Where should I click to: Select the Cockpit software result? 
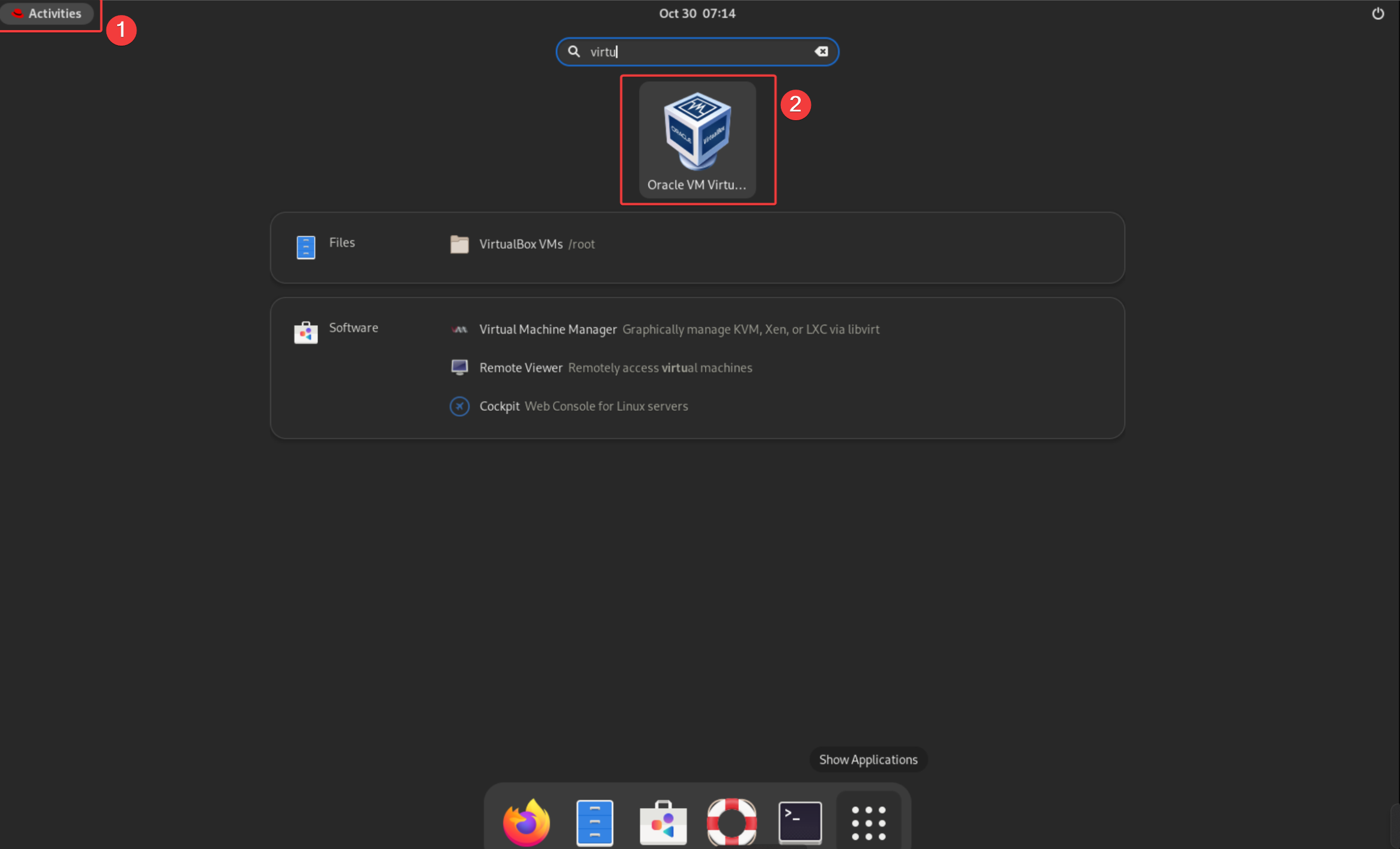(499, 406)
